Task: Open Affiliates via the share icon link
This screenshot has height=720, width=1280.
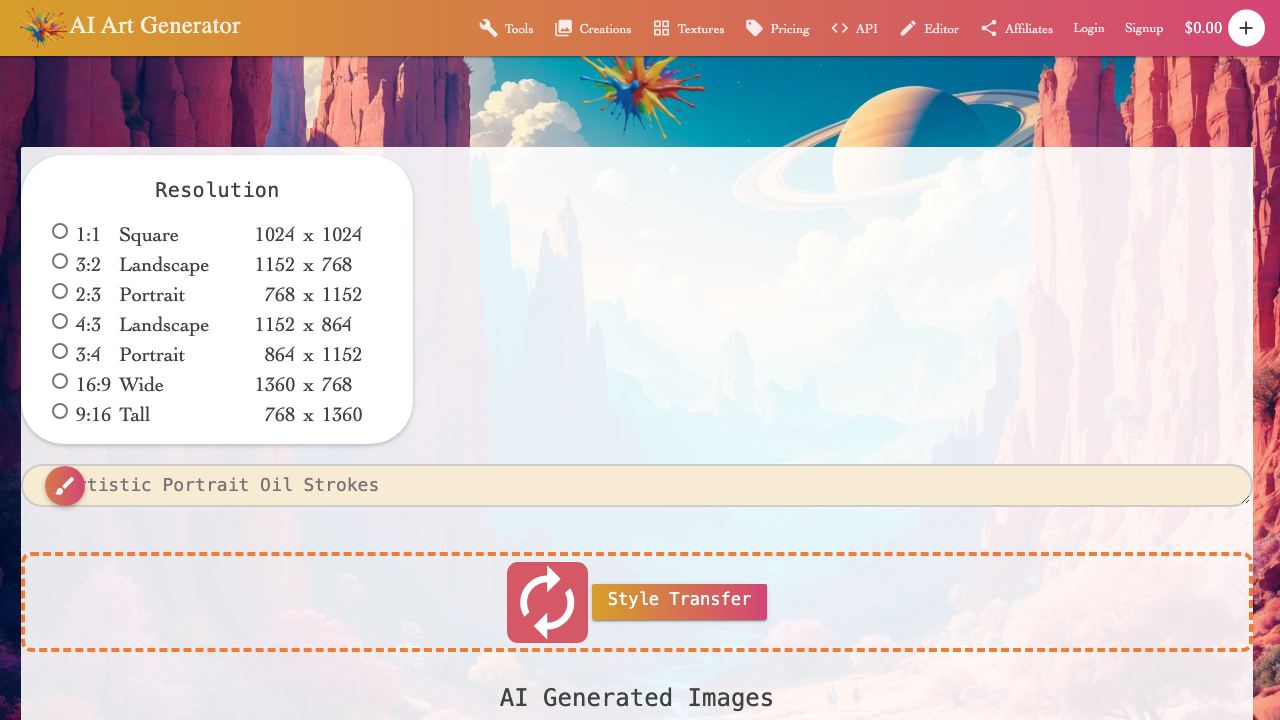Action: (x=1016, y=28)
